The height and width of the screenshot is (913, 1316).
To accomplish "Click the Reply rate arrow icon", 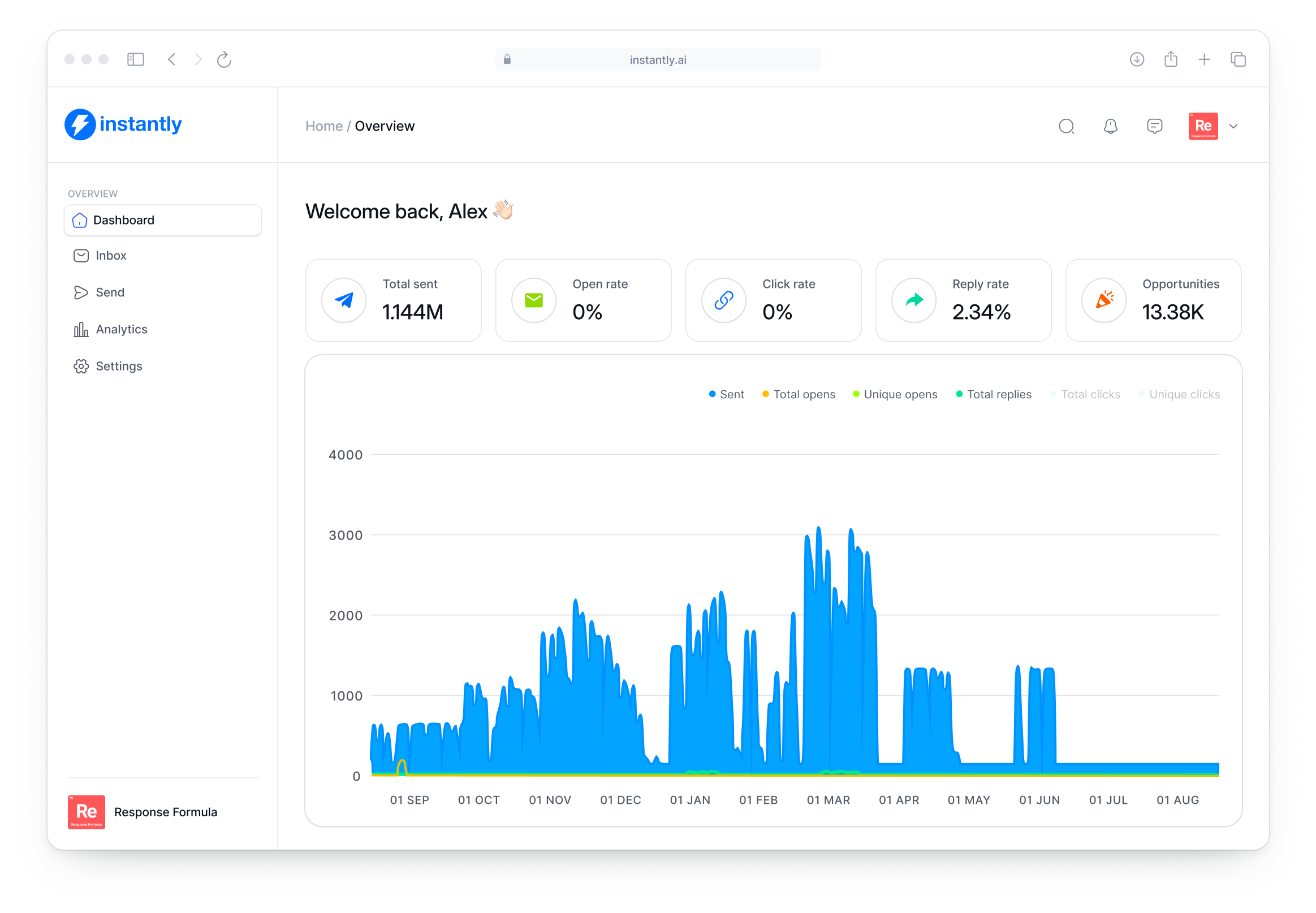I will [x=914, y=300].
